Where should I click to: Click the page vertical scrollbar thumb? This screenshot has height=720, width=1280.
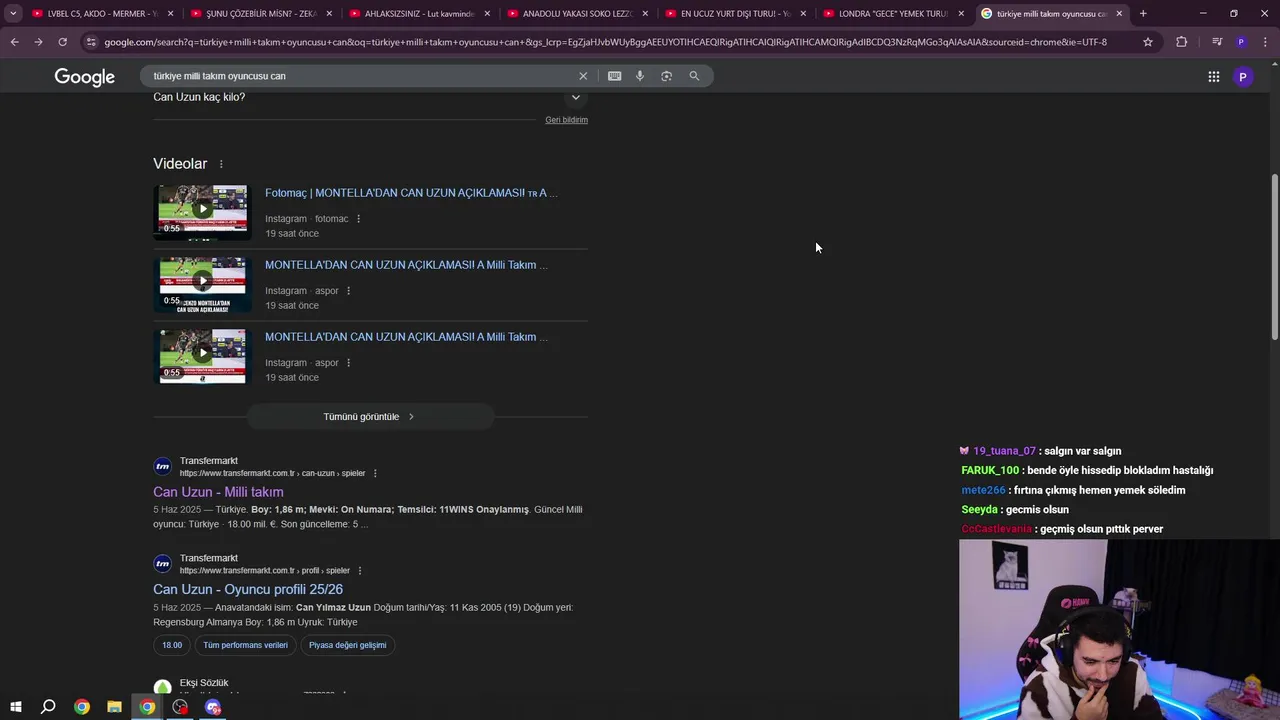pyautogui.click(x=1274, y=258)
